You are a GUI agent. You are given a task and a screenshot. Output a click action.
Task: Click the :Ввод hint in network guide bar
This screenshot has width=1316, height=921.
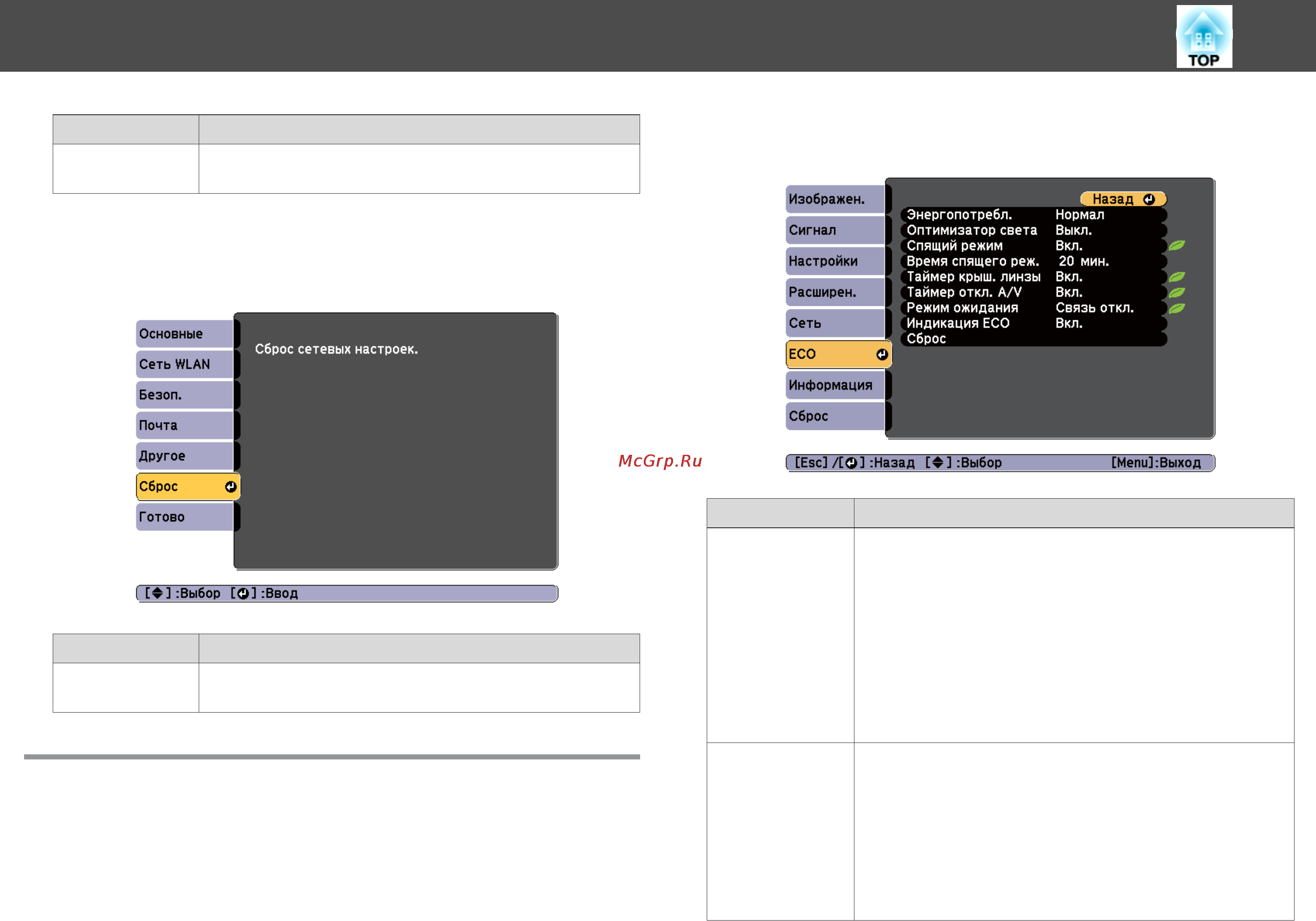click(264, 593)
